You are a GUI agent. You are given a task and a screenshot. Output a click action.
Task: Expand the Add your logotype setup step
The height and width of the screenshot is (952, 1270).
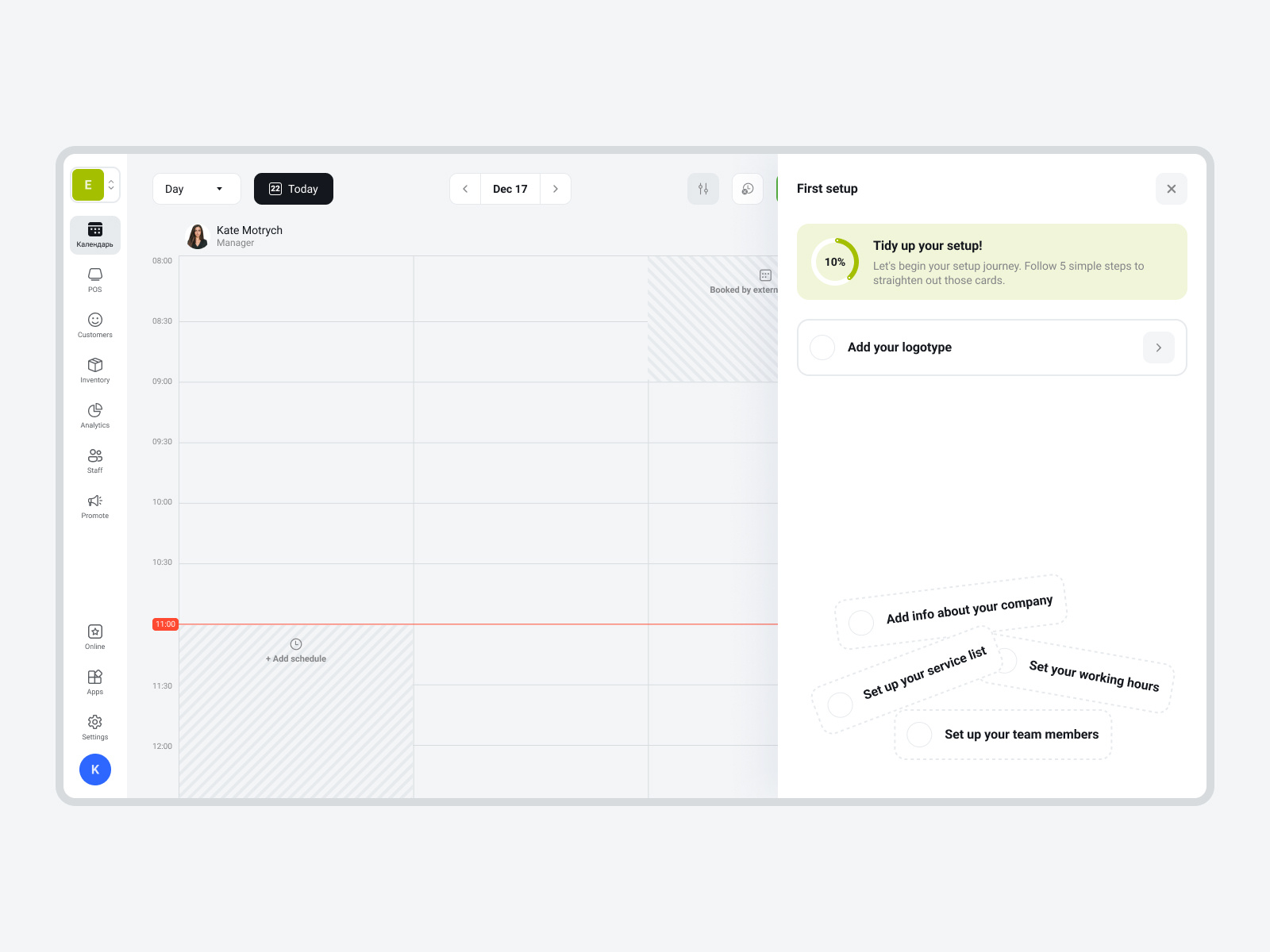(x=1158, y=347)
